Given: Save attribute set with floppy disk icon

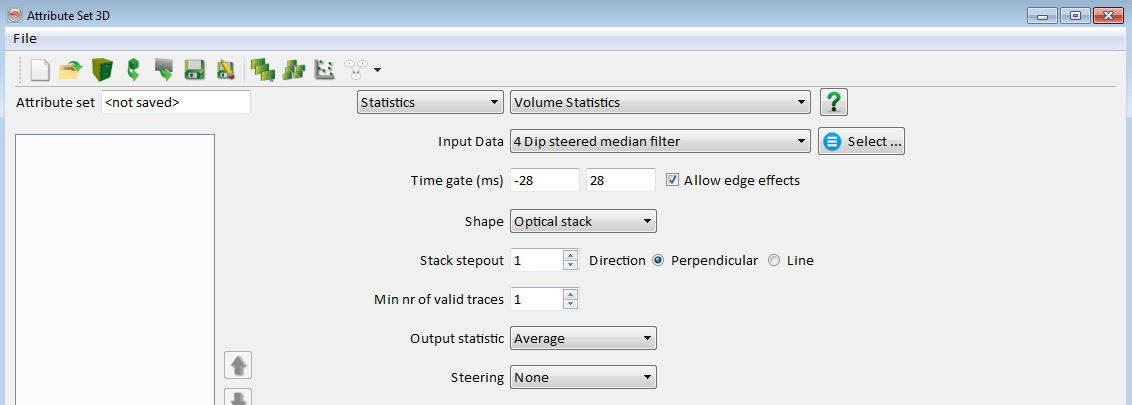Looking at the screenshot, I should (x=195, y=70).
